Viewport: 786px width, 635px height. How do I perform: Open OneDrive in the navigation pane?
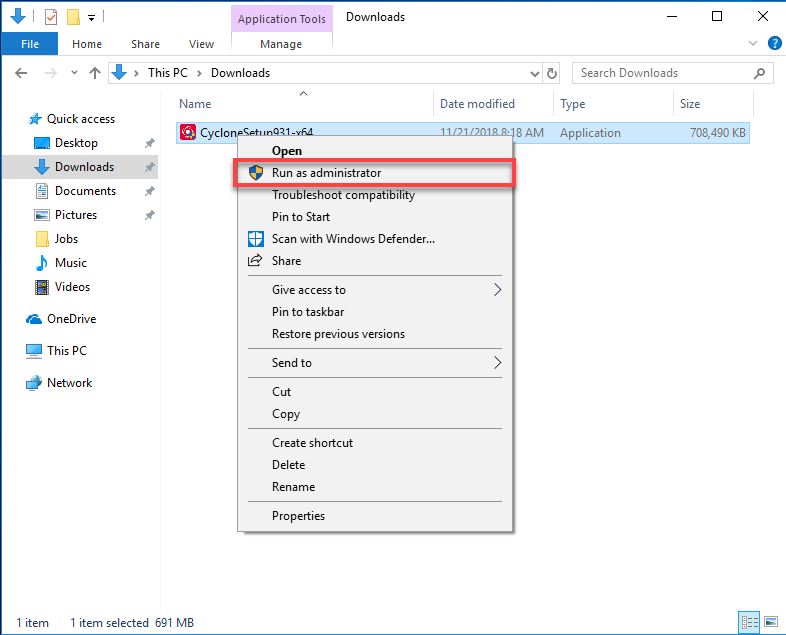71,319
